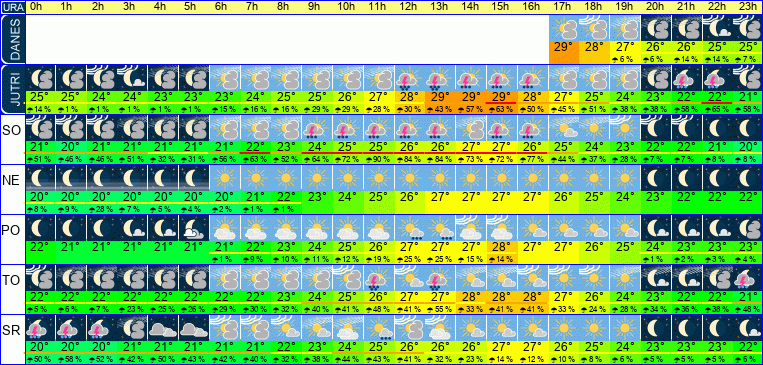Select the TO 13h thunderstorm icon
The height and width of the screenshot is (365, 763).
[440, 278]
